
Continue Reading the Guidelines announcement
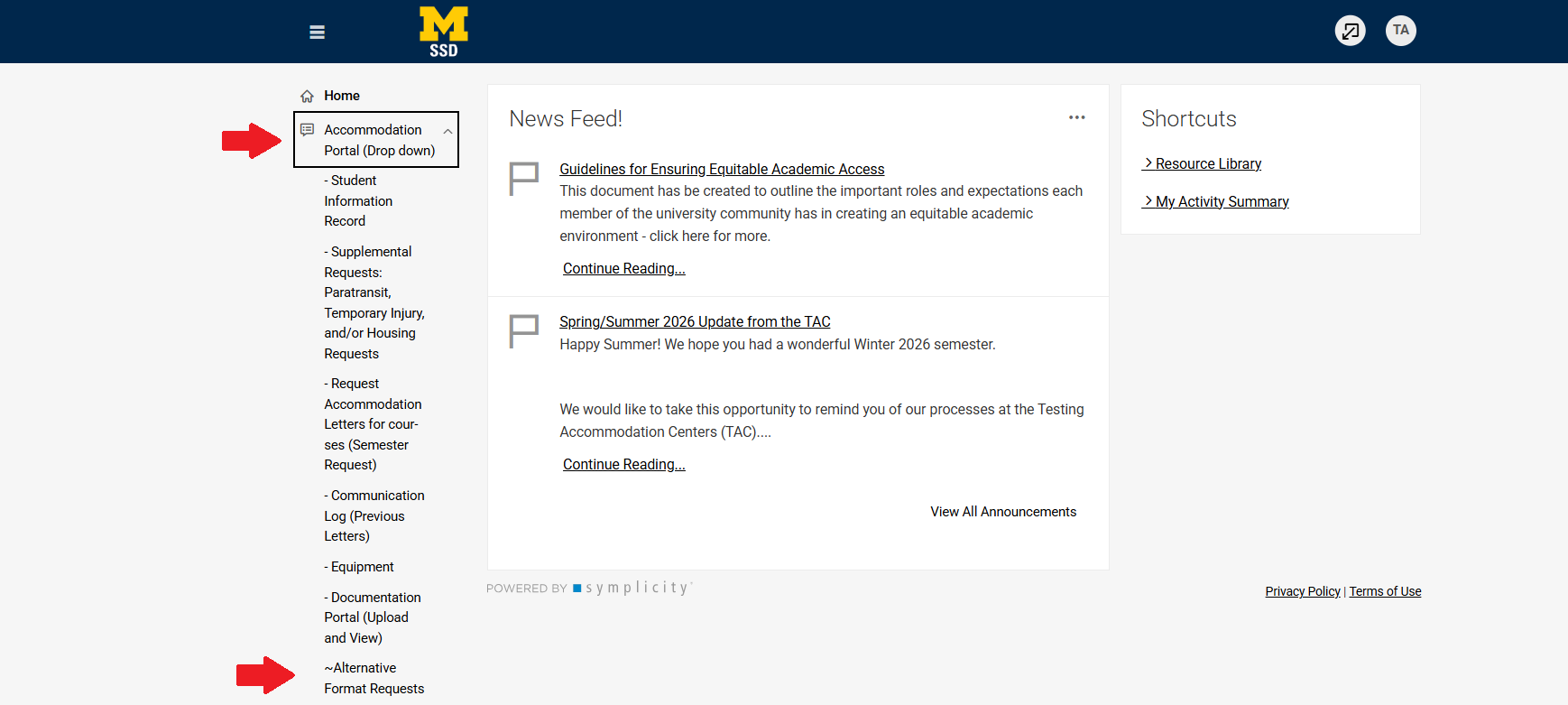click(624, 268)
